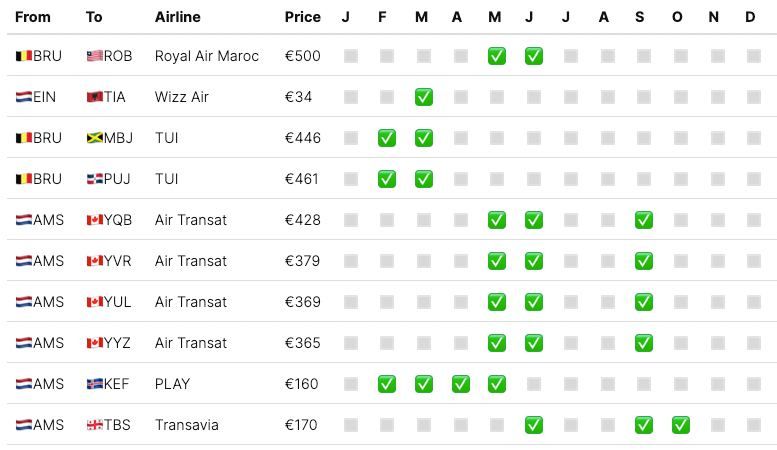
Task: Click the Belgium flag beside BRU–ROB route
Action: click(x=24, y=56)
